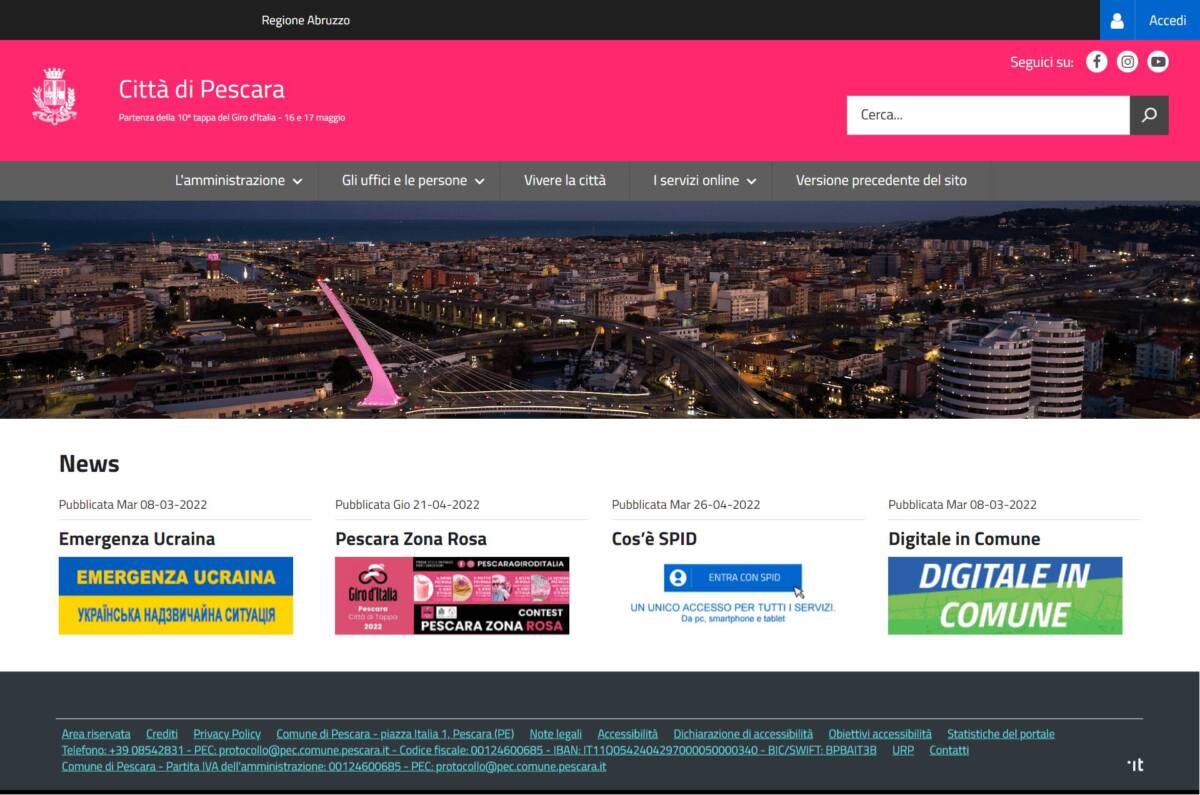
Task: Click the Telefono and PEC contact line
Action: (469, 750)
